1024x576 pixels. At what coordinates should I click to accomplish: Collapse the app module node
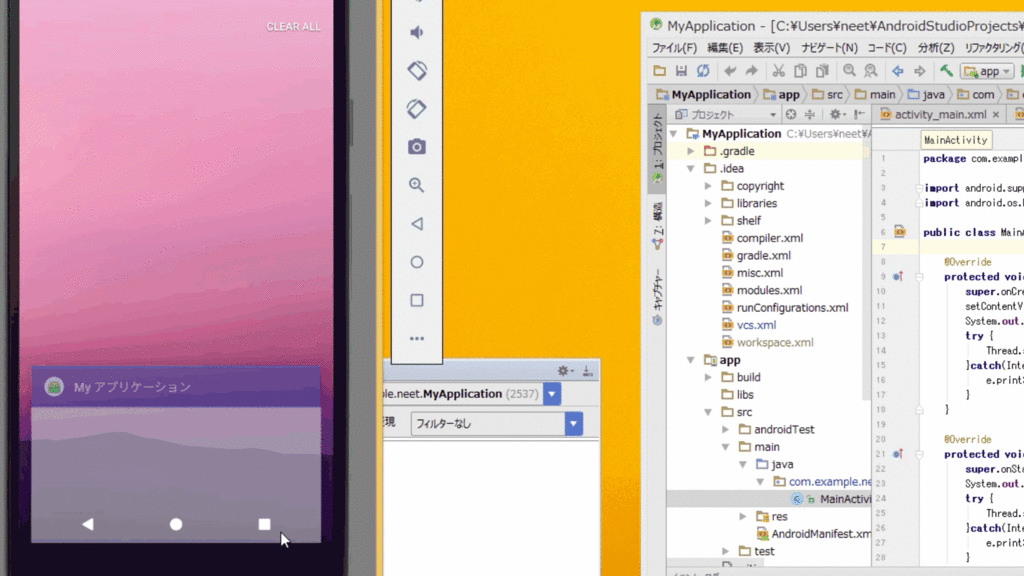click(x=690, y=360)
